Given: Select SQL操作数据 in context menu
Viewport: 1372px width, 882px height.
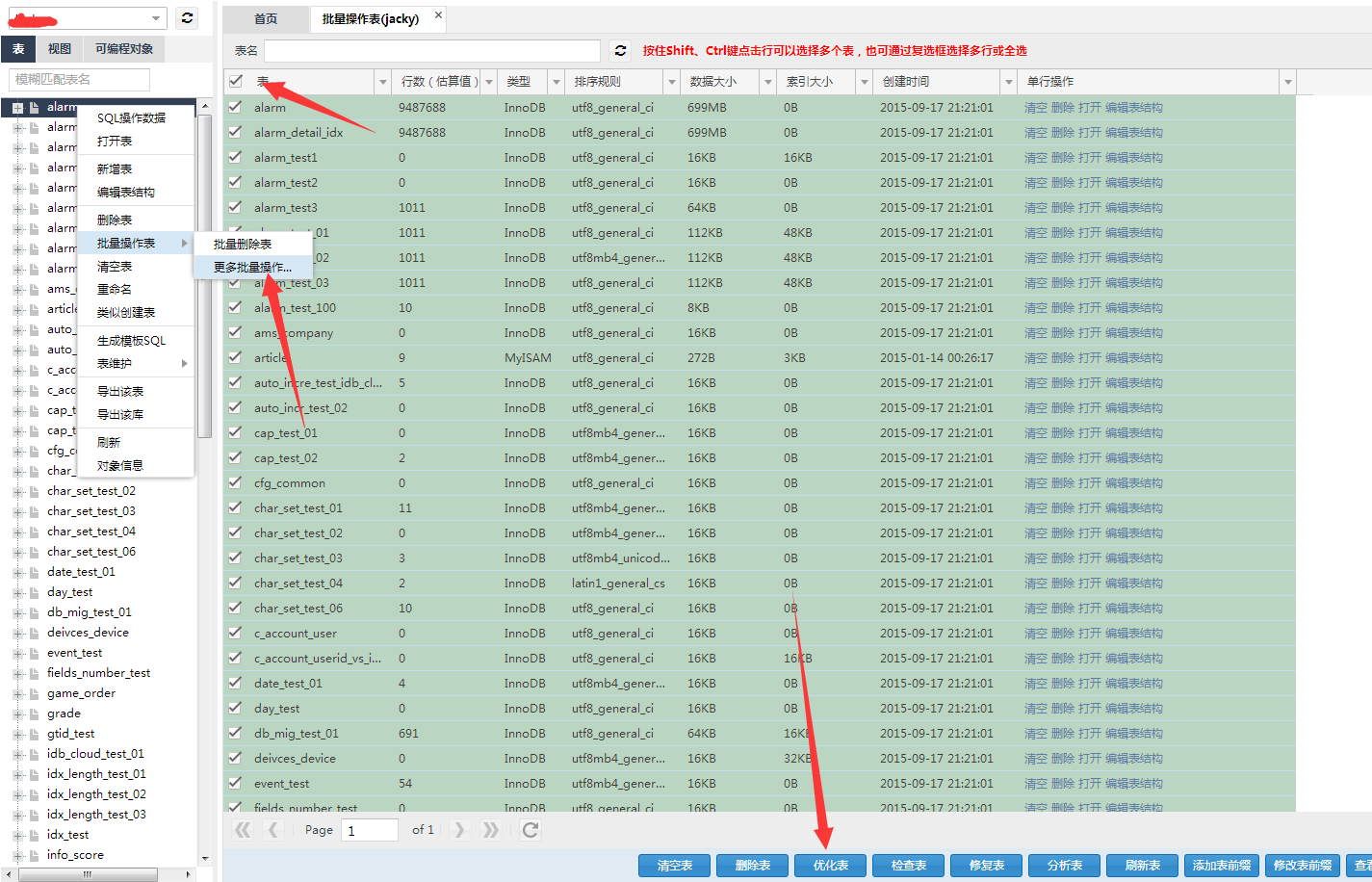Looking at the screenshot, I should [136, 117].
